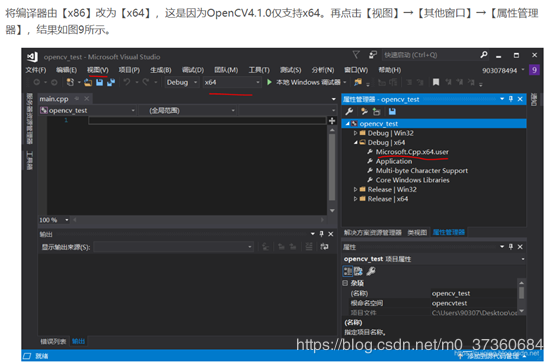The height and width of the screenshot is (364, 554).
Task: Select the Application property sheet
Action: coord(394,161)
